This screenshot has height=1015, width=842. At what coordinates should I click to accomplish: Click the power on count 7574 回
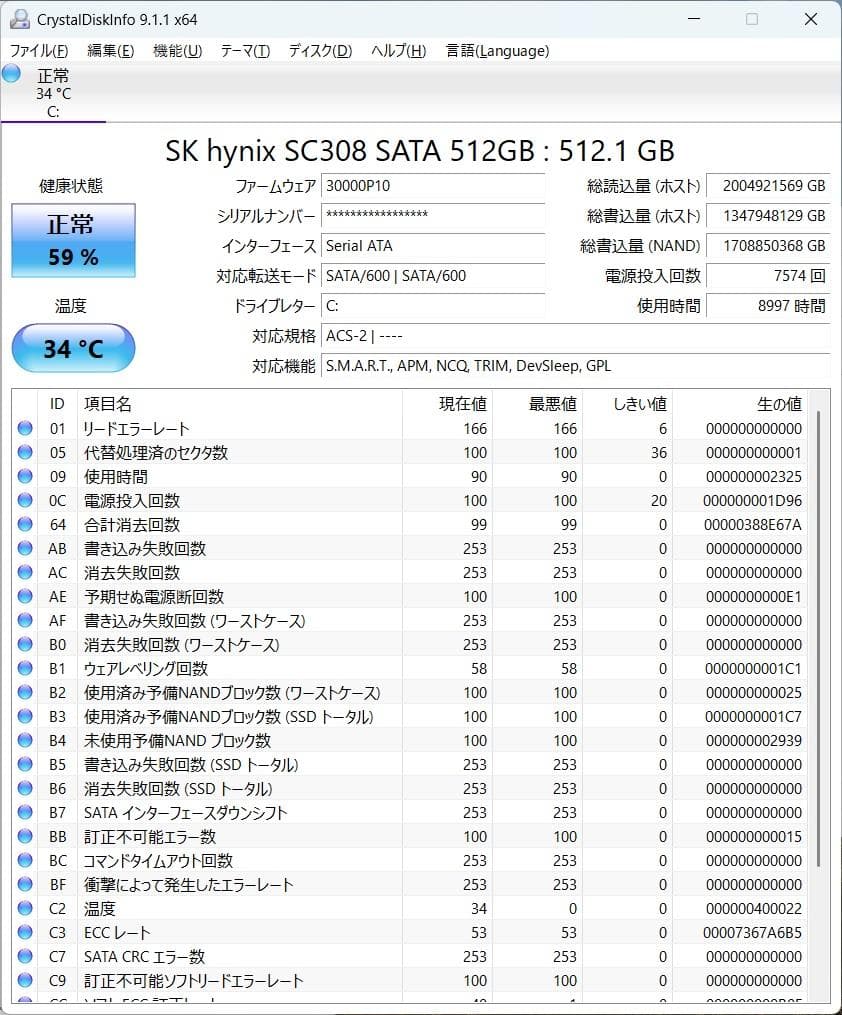(x=768, y=276)
